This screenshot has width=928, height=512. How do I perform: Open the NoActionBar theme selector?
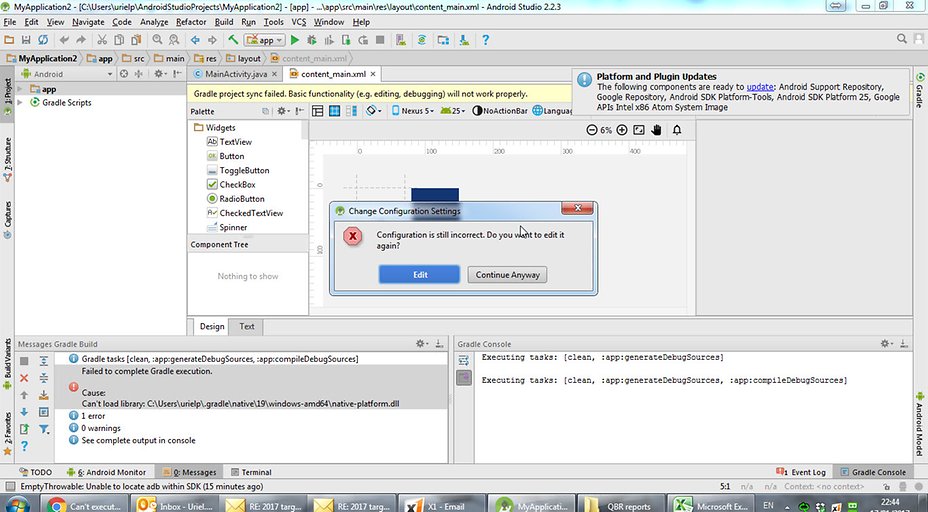tap(500, 111)
